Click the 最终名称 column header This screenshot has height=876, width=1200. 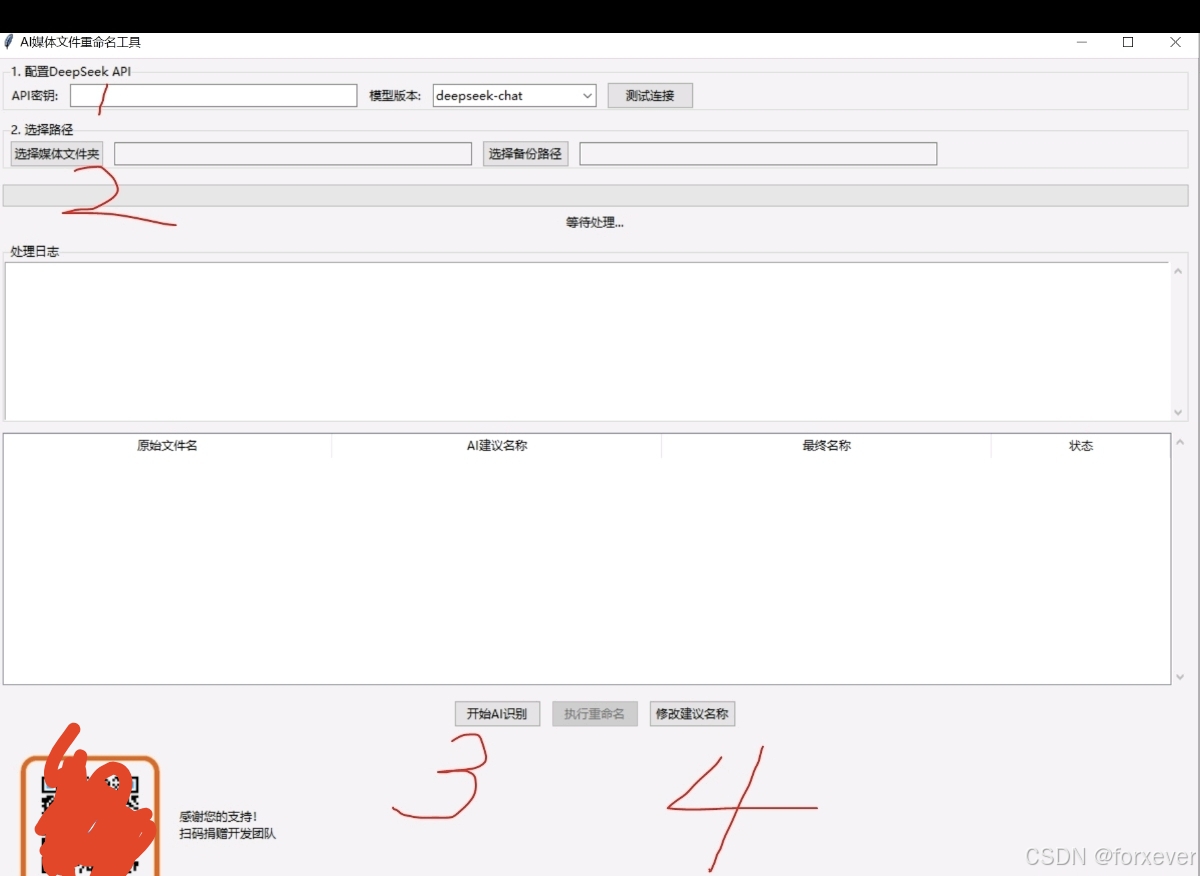(826, 446)
